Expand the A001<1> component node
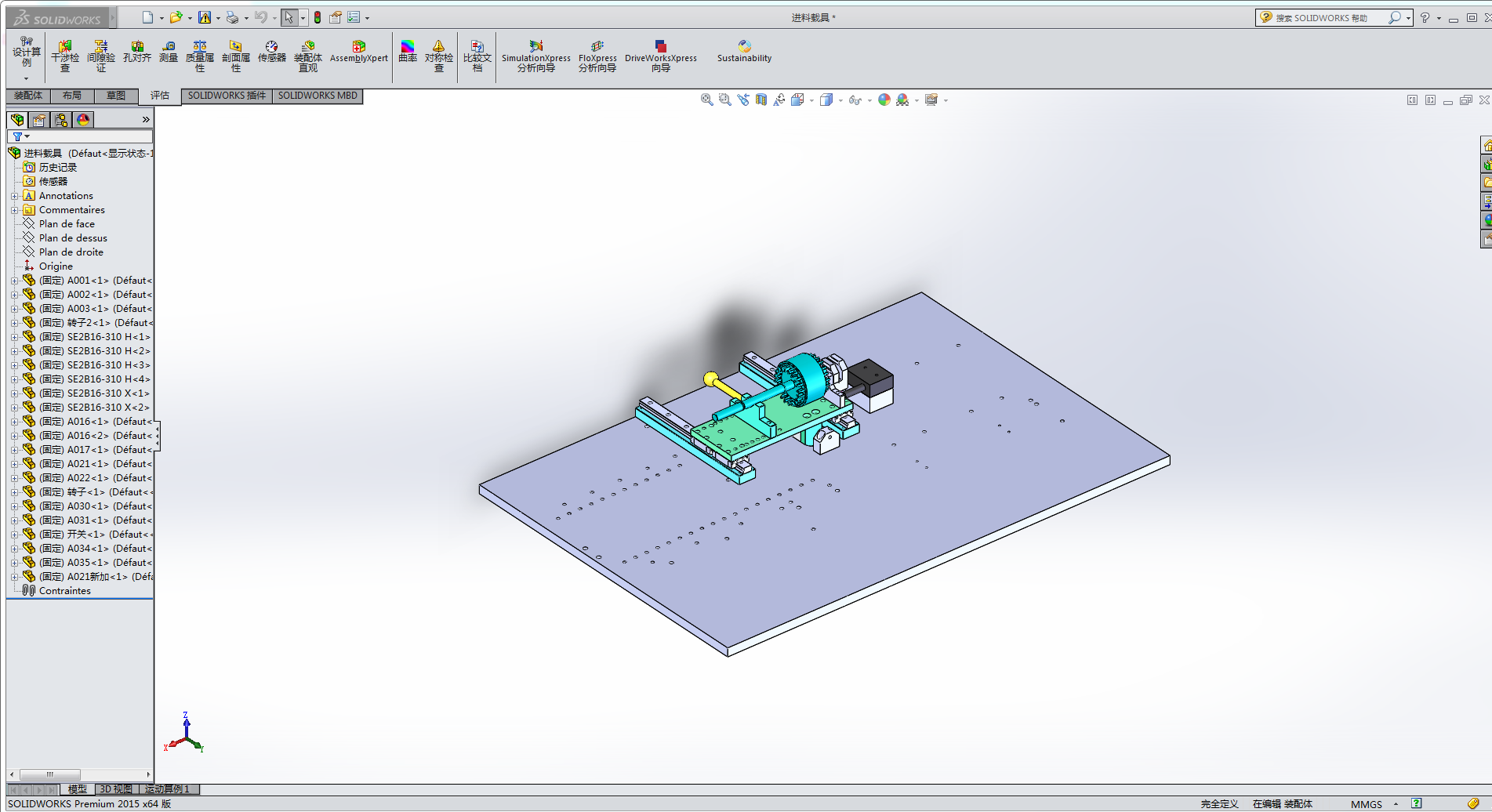The height and width of the screenshot is (812, 1492). (14, 281)
